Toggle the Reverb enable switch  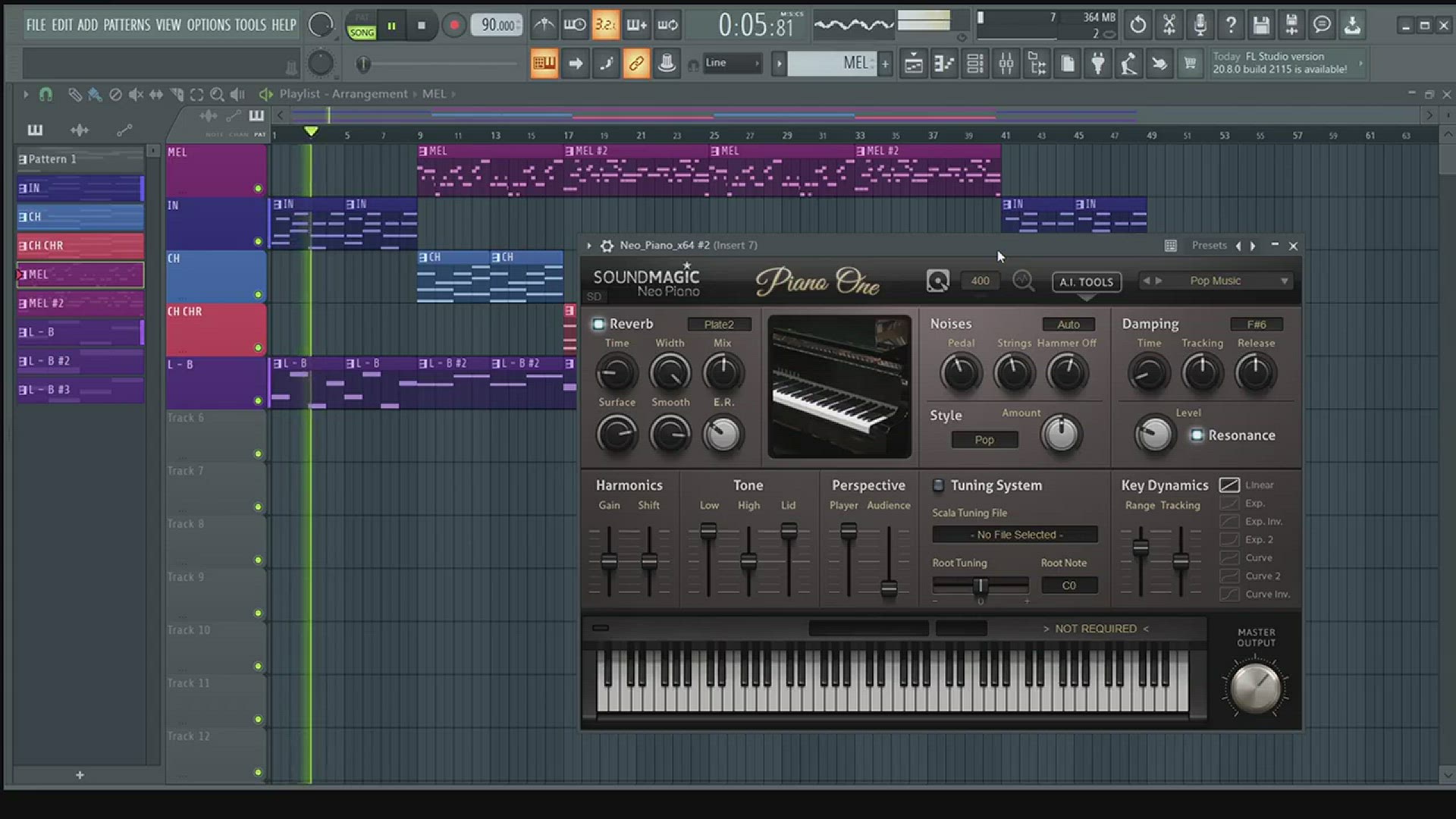(x=598, y=324)
